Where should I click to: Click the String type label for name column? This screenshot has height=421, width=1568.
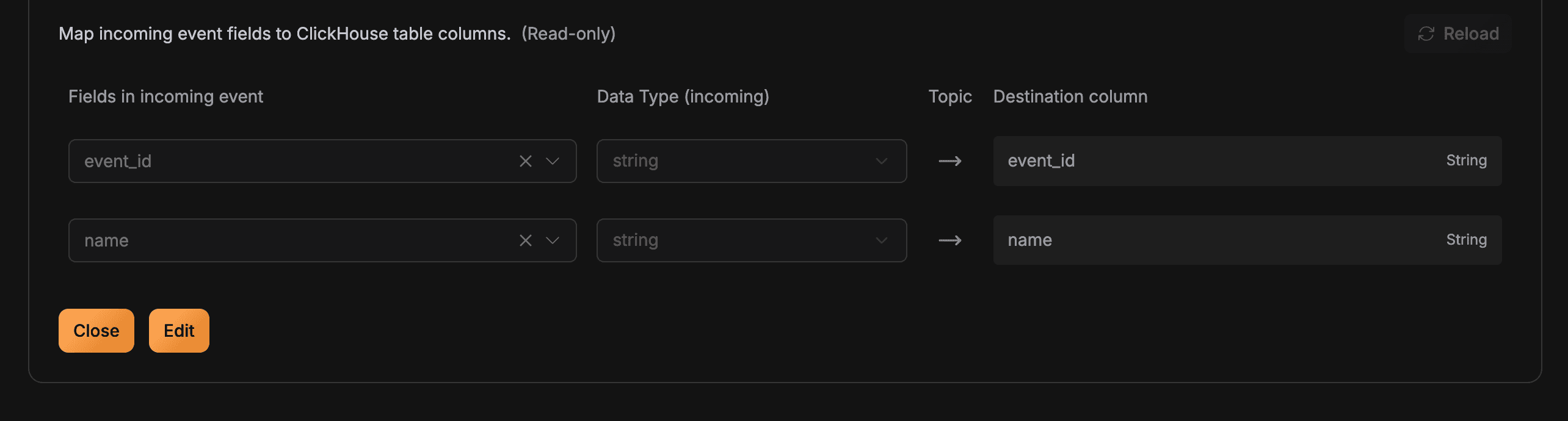1466,240
